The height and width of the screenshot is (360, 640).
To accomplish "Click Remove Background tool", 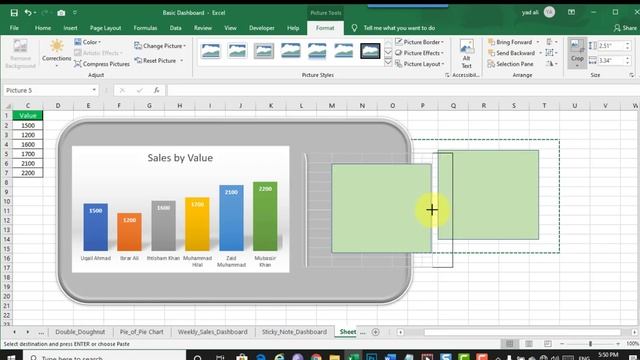I will 20,53.
